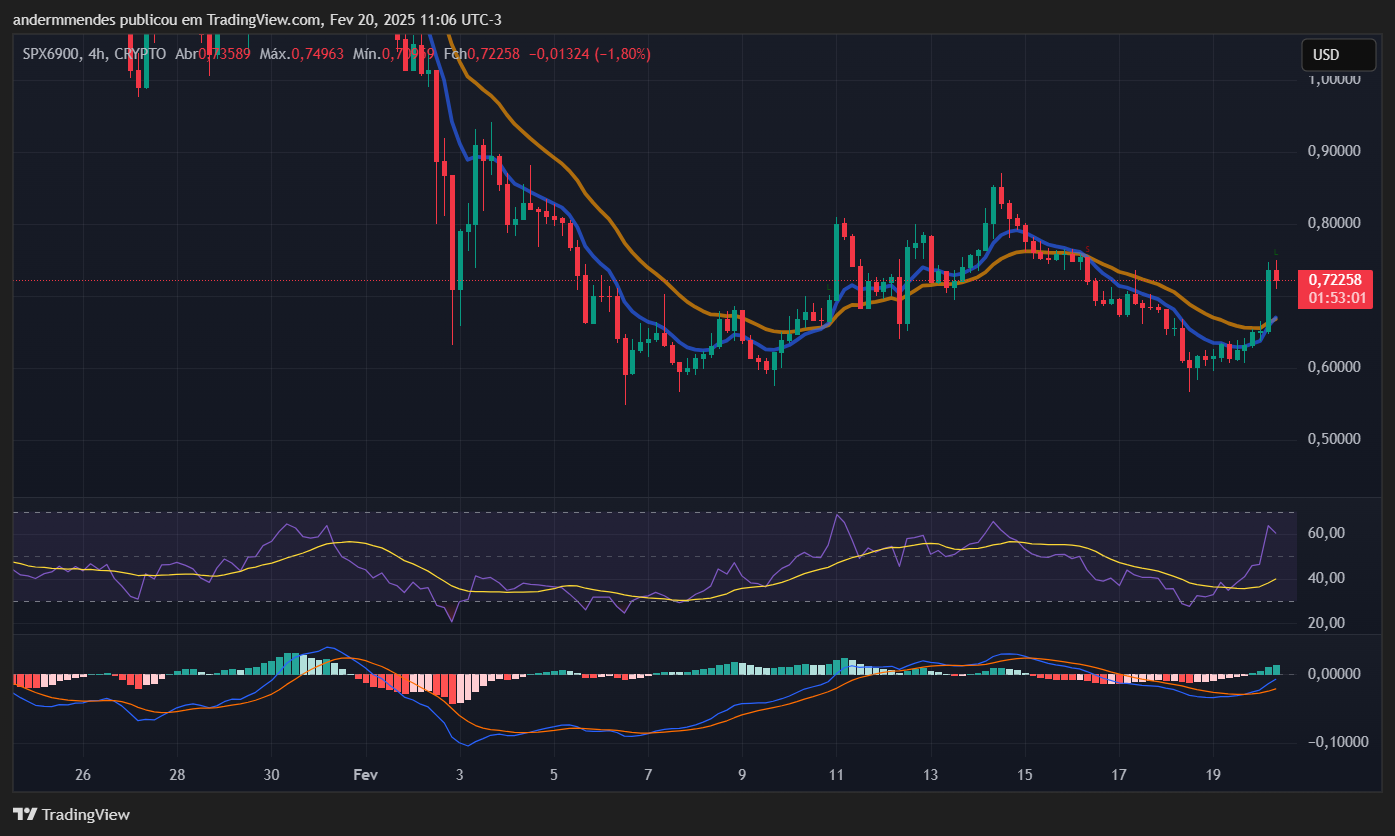Screen dimensions: 1395x836
Task: Click the 26 date label
Action: [x=83, y=775]
